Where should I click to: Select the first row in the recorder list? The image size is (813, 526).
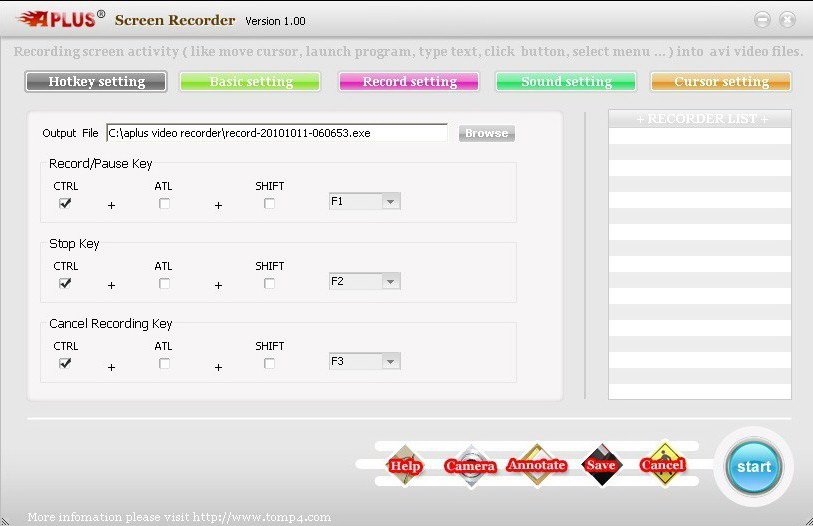(700, 136)
